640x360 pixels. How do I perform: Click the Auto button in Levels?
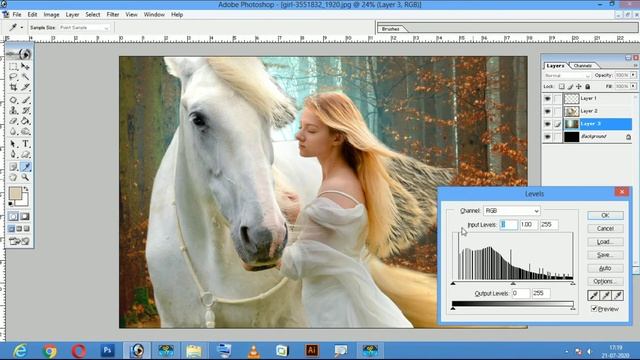coord(605,268)
